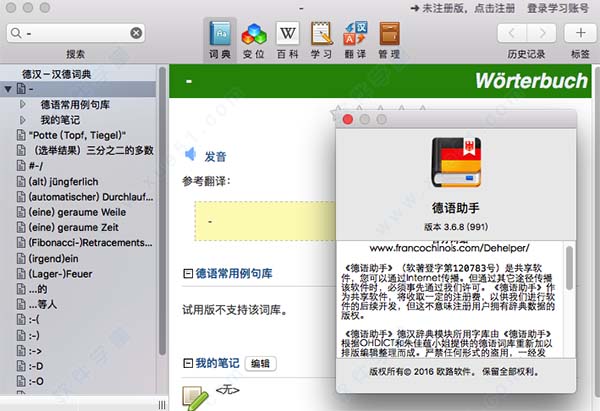The width and height of the screenshot is (600, 411).
Task: Click the document icon beside (Lager-)Feuer
Action: (x=21, y=274)
